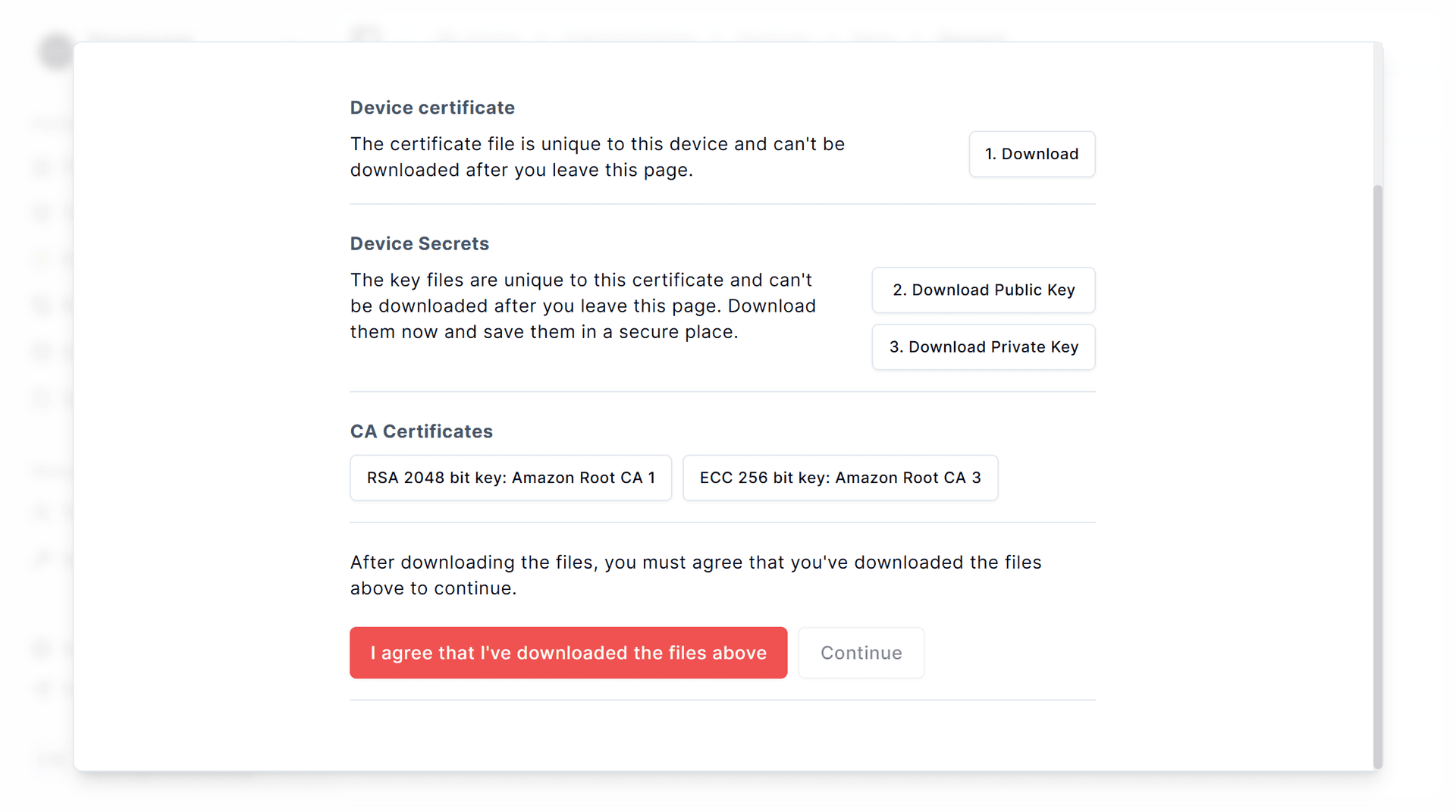
Task: Download the device certificate file
Action: (1031, 154)
